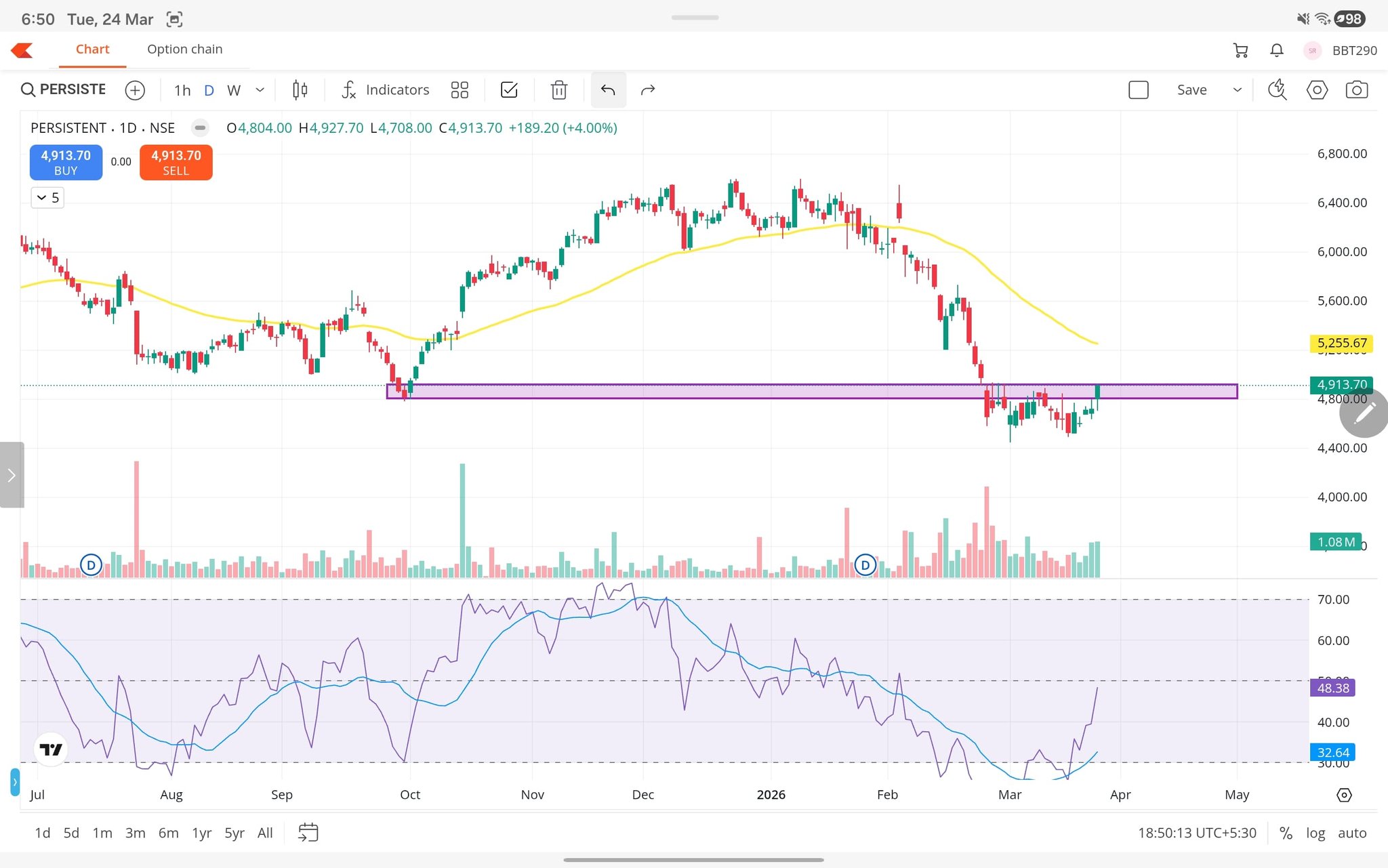Image resolution: width=1388 pixels, height=868 pixels.
Task: Expand the timeframe interval dropdown chevron
Action: [x=260, y=90]
